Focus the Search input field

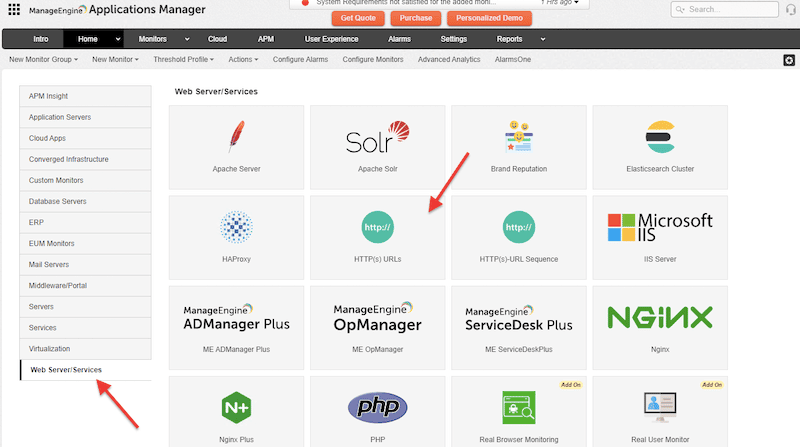coord(724,9)
